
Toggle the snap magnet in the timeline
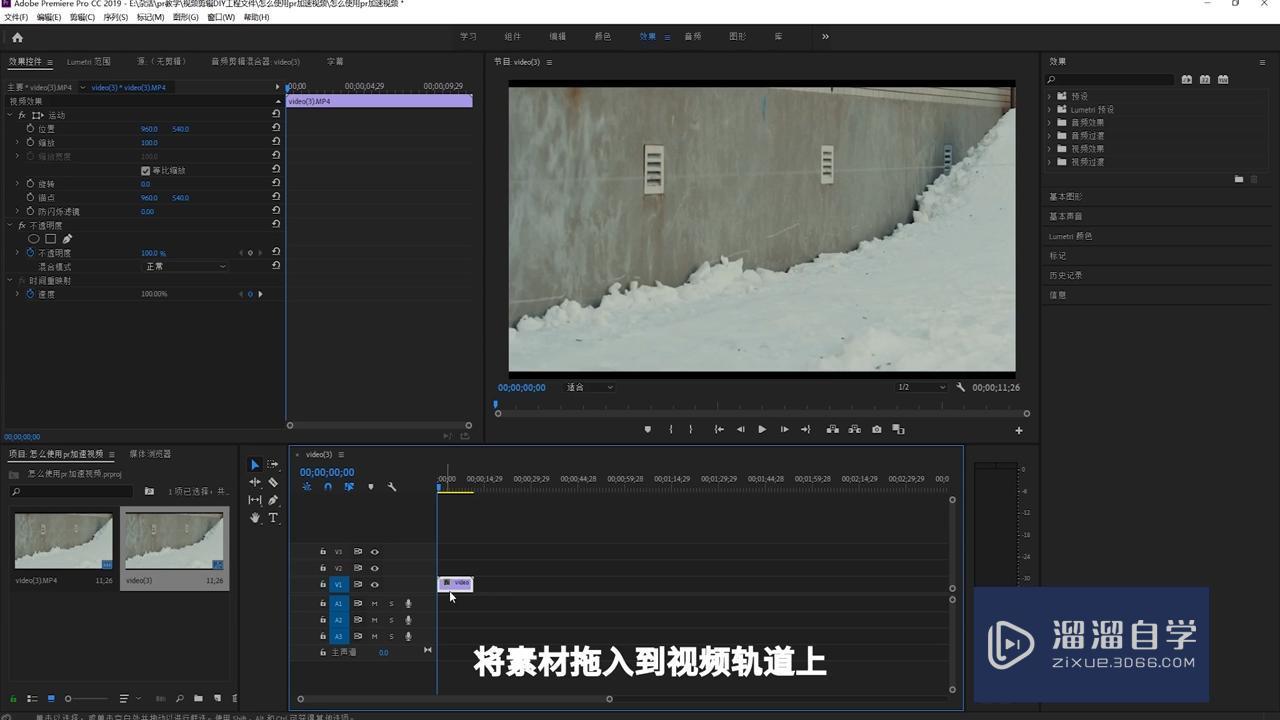(328, 487)
